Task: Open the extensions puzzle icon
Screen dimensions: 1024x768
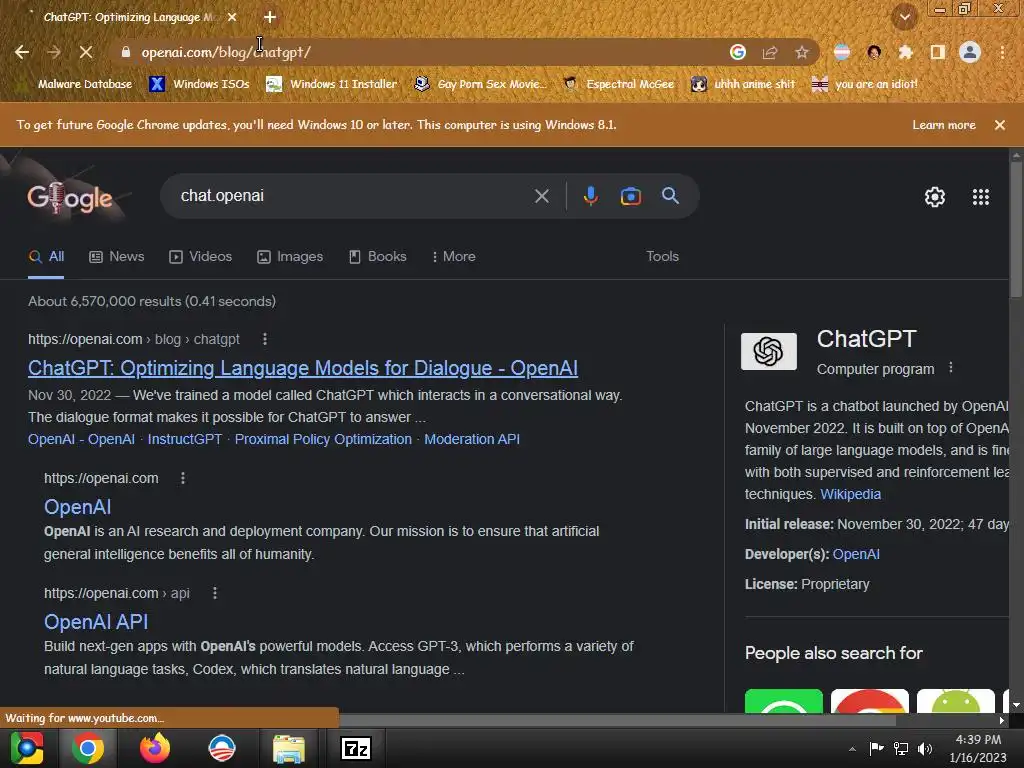Action: (906, 52)
